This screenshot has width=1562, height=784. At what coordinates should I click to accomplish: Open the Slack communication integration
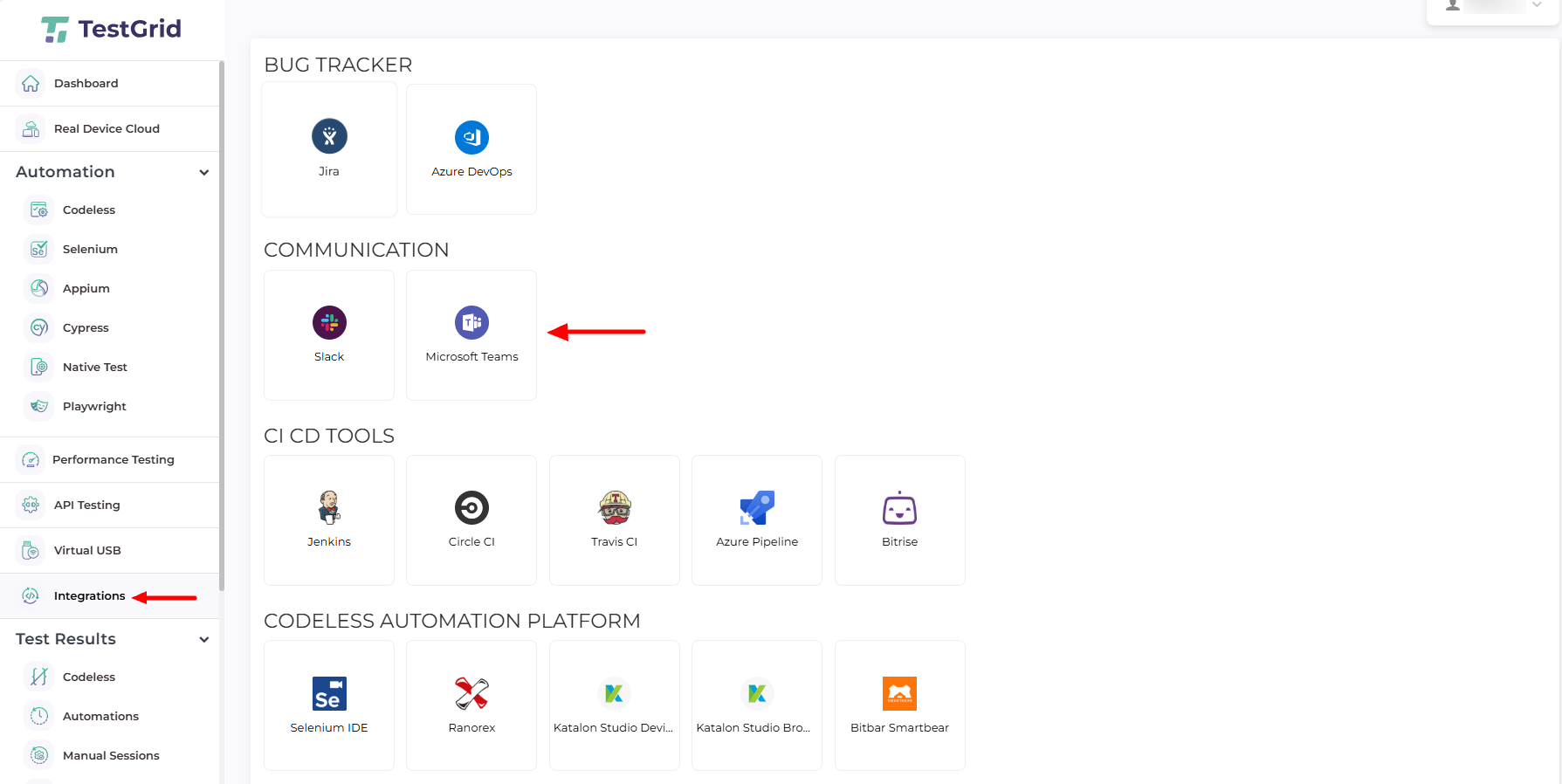pyautogui.click(x=329, y=323)
